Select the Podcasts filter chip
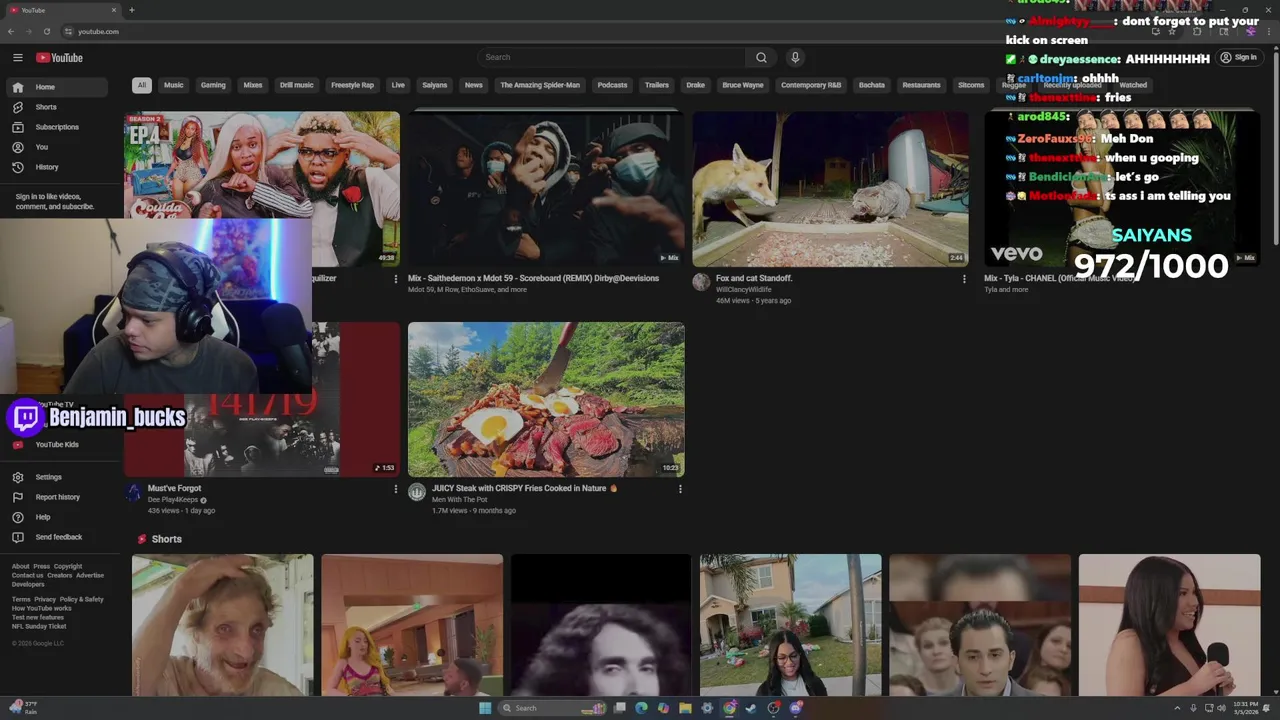The image size is (1280, 720). point(612,85)
